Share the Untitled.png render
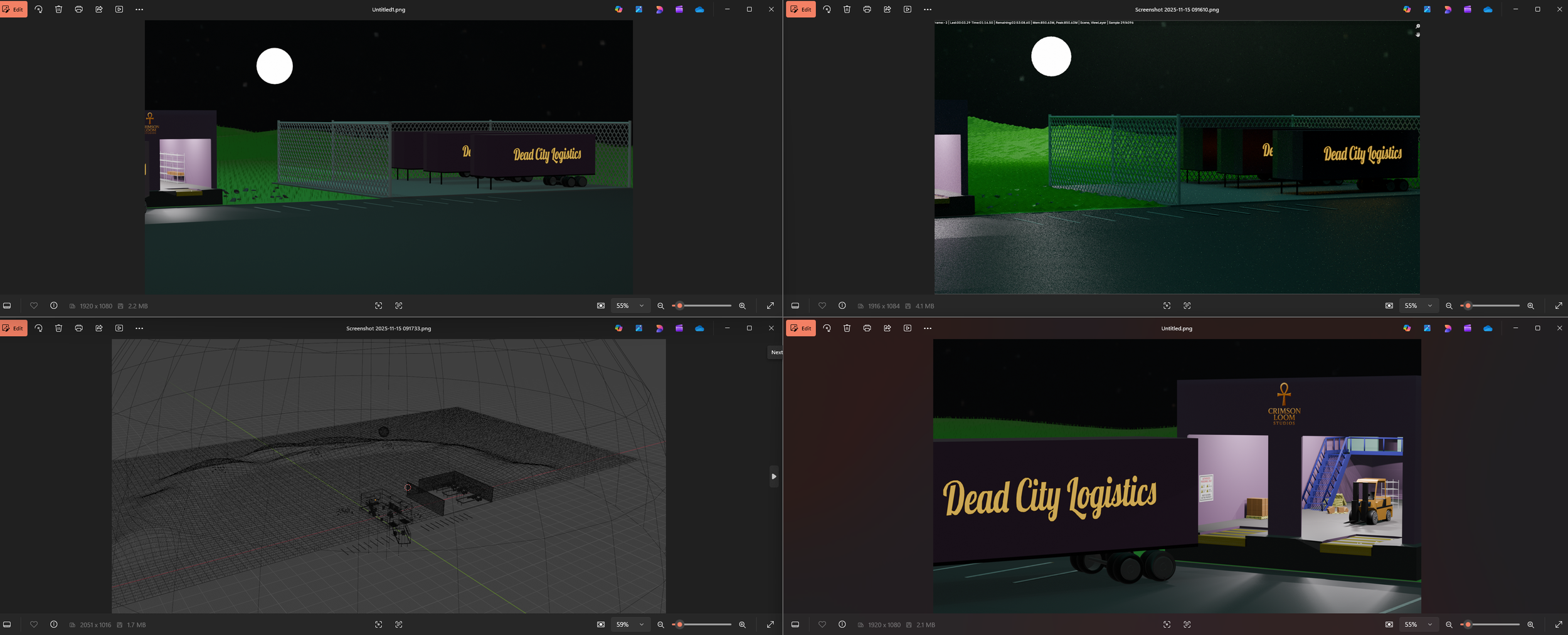The height and width of the screenshot is (635, 1568). click(887, 328)
